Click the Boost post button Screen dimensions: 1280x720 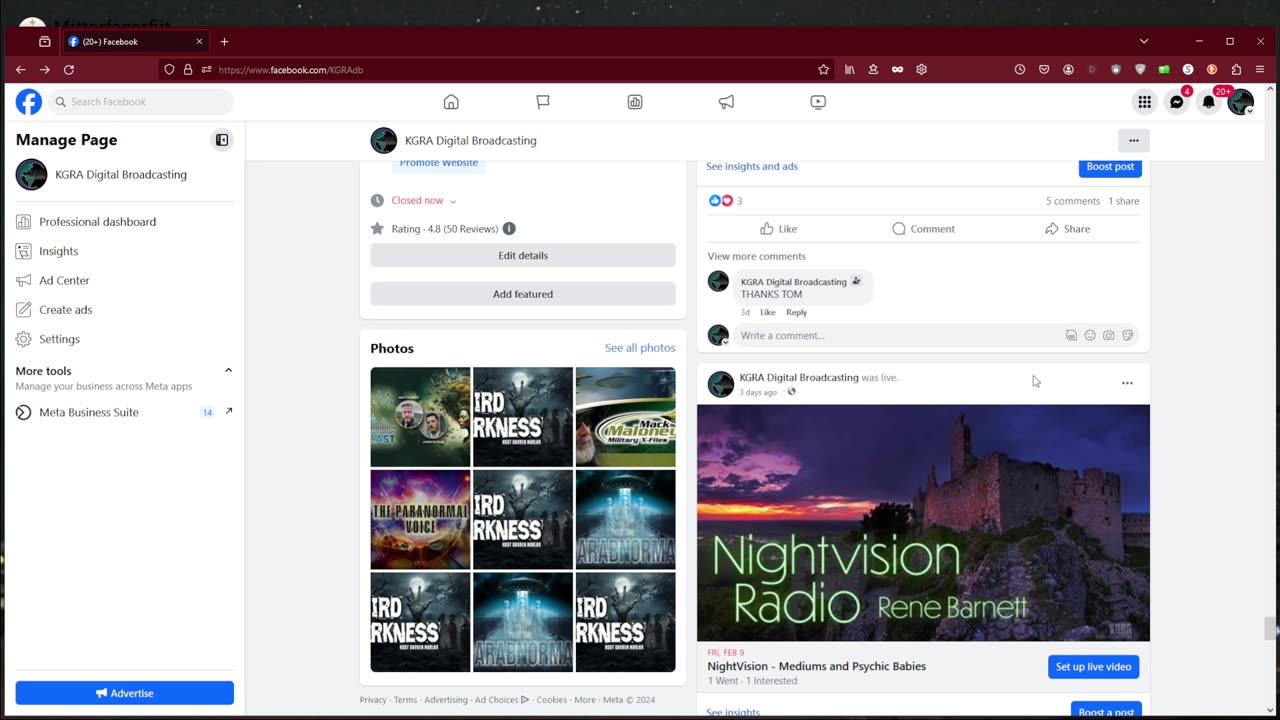(x=1110, y=167)
